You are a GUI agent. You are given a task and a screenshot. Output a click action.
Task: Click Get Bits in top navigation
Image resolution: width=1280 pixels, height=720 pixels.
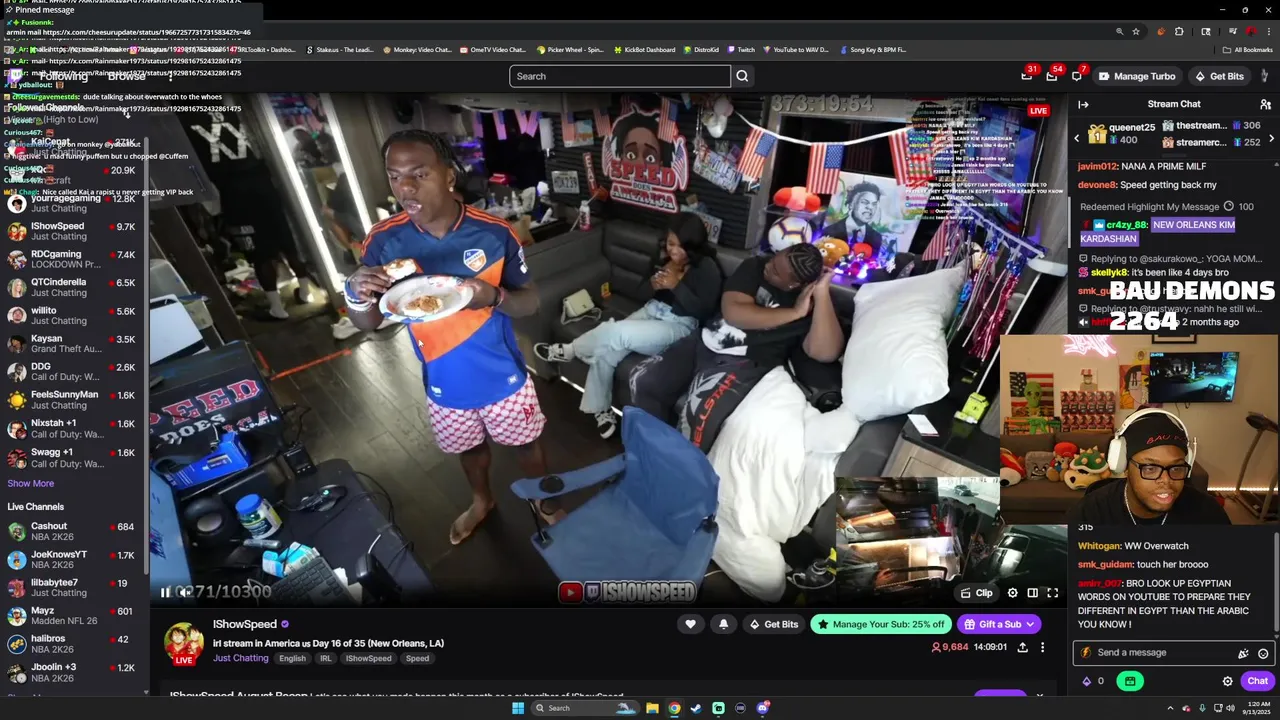(1218, 76)
